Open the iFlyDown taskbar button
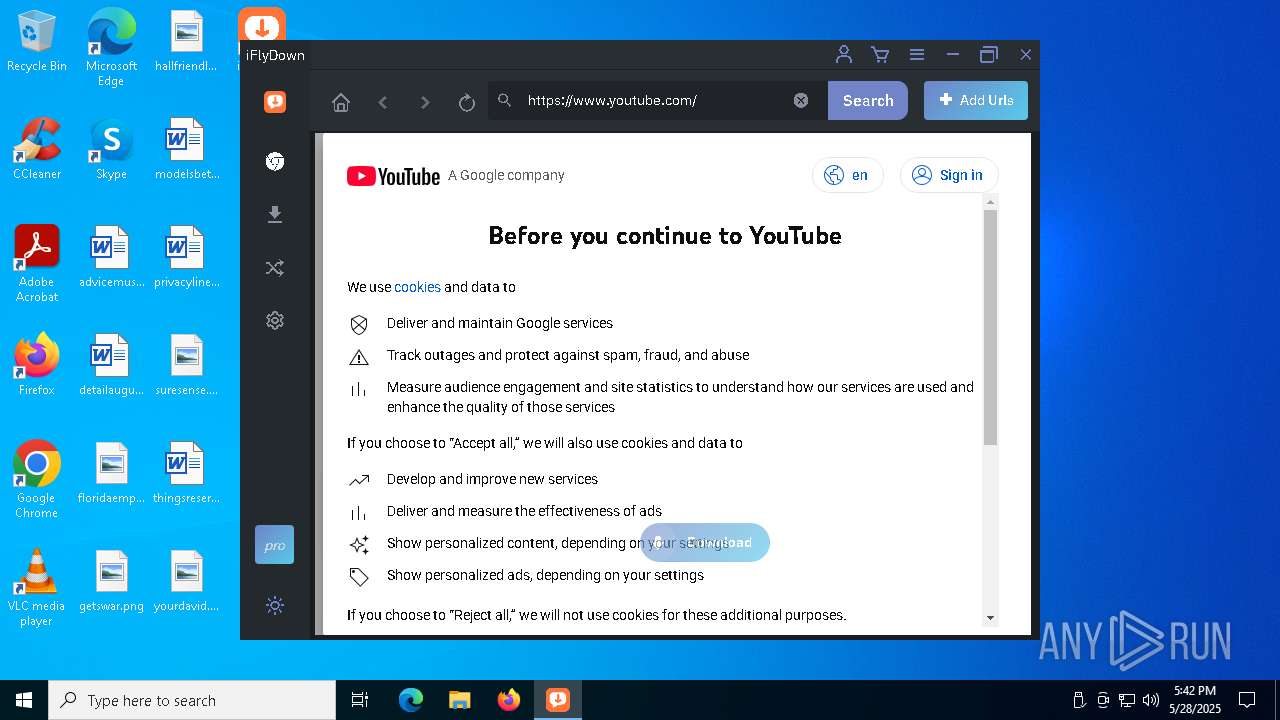The height and width of the screenshot is (720, 1280). click(x=557, y=700)
